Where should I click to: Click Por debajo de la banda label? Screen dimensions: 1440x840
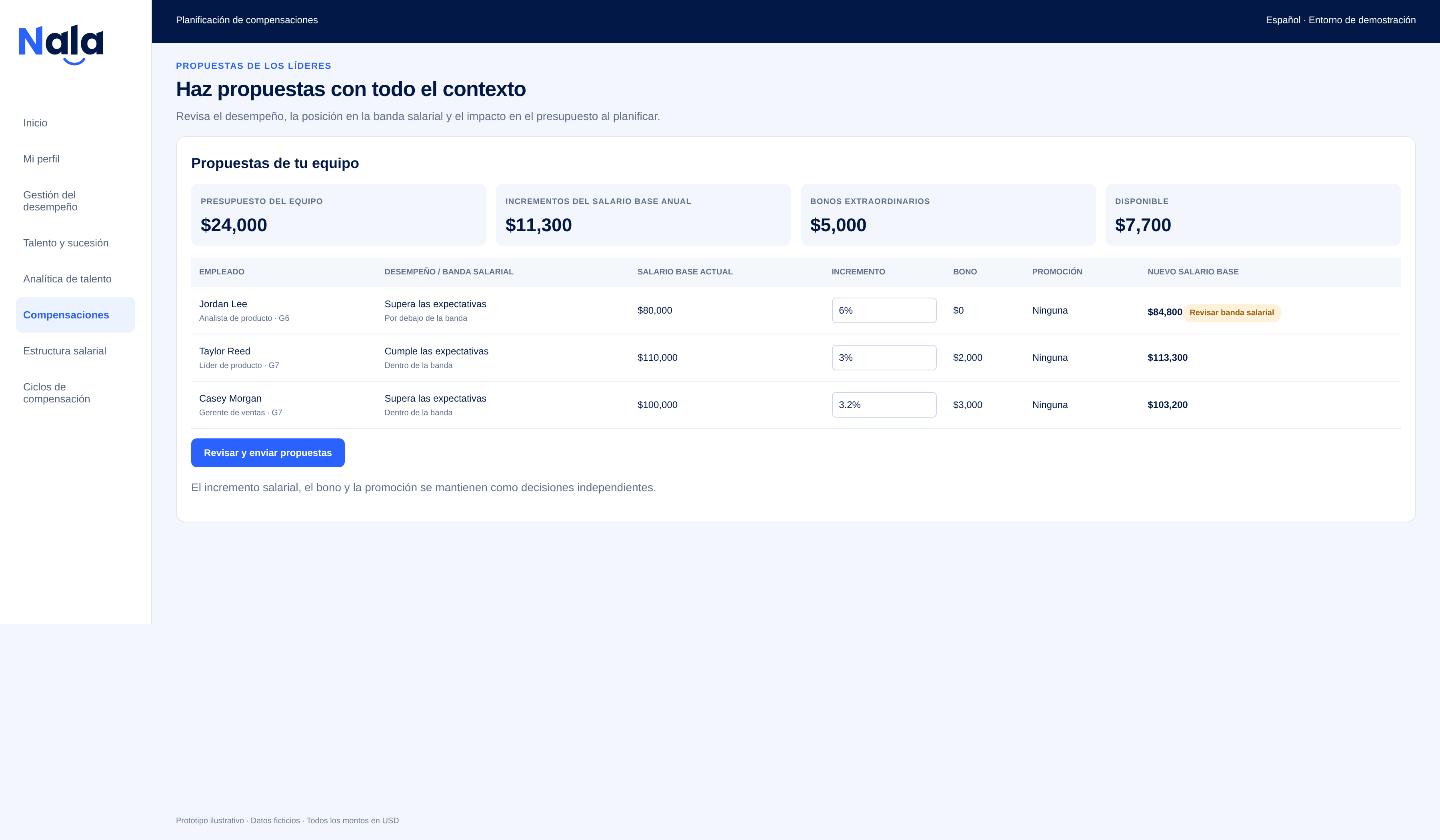[x=426, y=318]
